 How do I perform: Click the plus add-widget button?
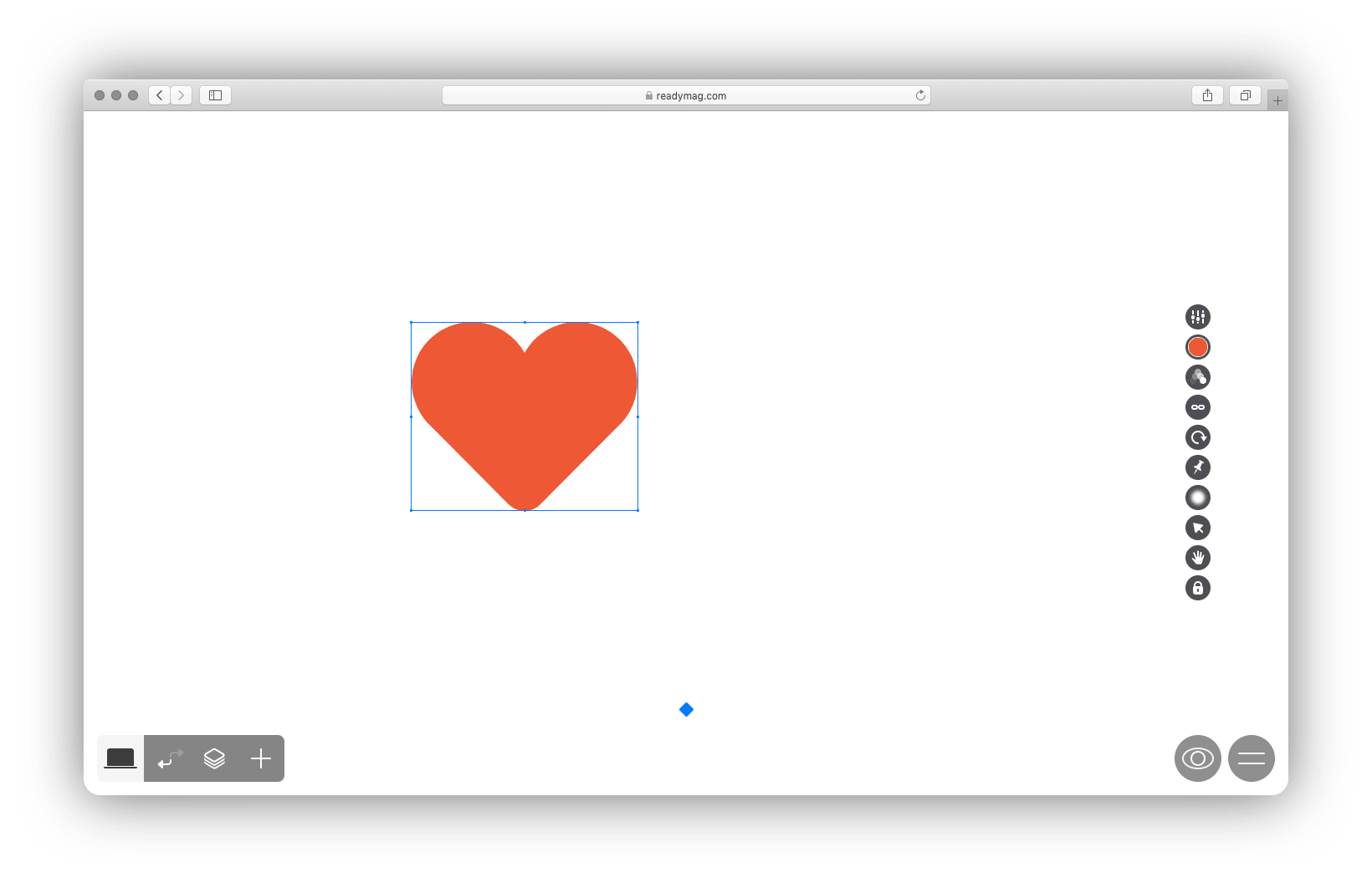tap(261, 758)
